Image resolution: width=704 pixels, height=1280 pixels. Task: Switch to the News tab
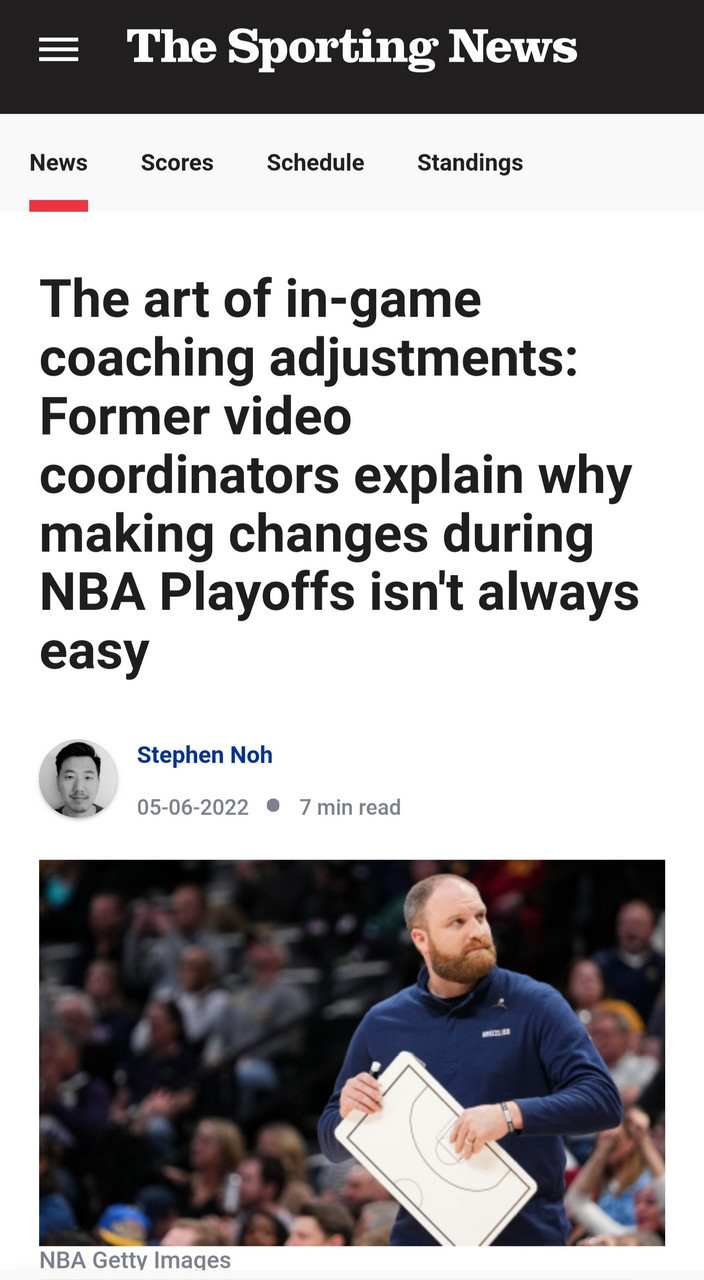point(59,162)
